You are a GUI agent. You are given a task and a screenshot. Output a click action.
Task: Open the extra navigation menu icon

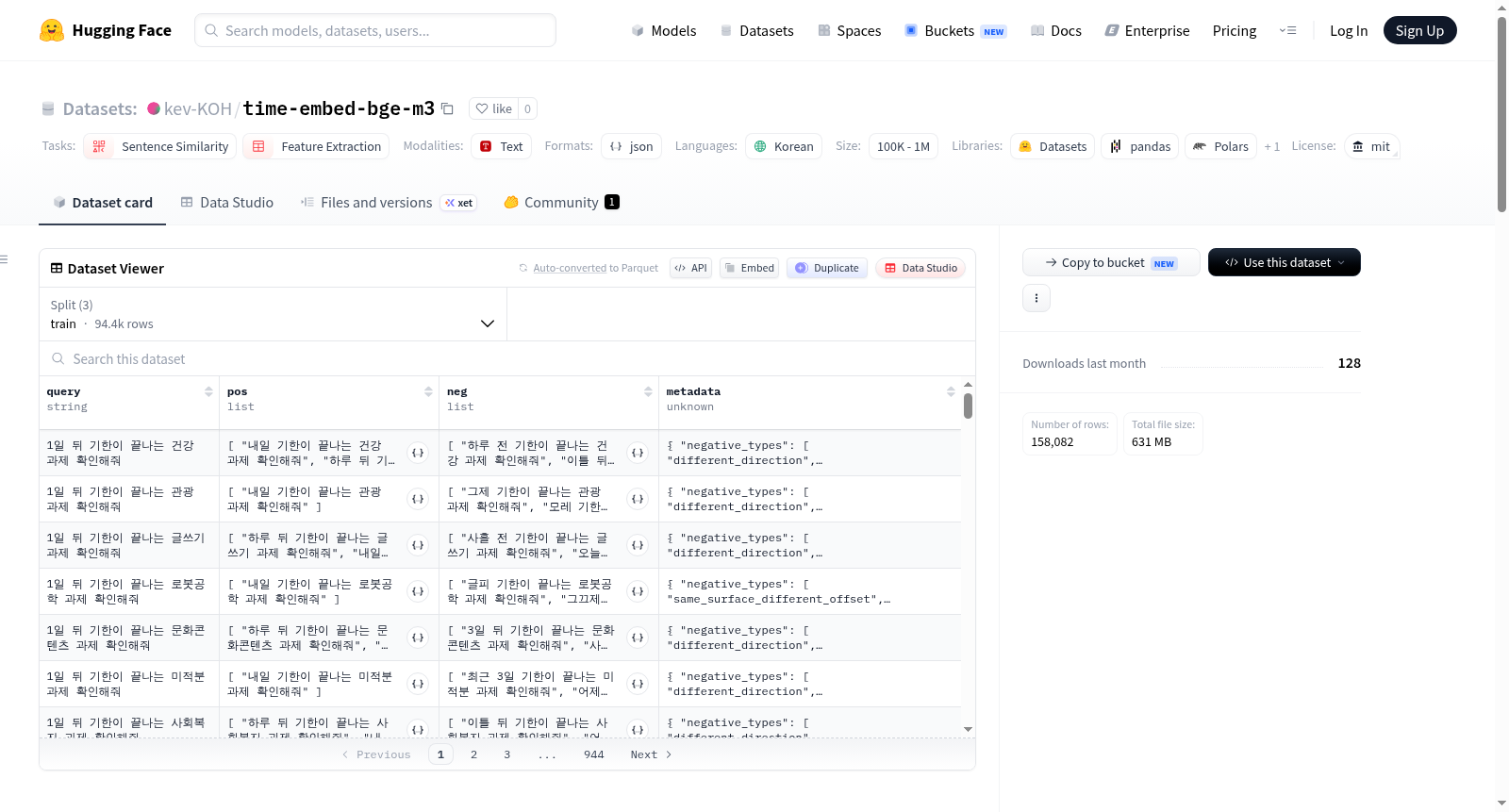pyautogui.click(x=1287, y=30)
